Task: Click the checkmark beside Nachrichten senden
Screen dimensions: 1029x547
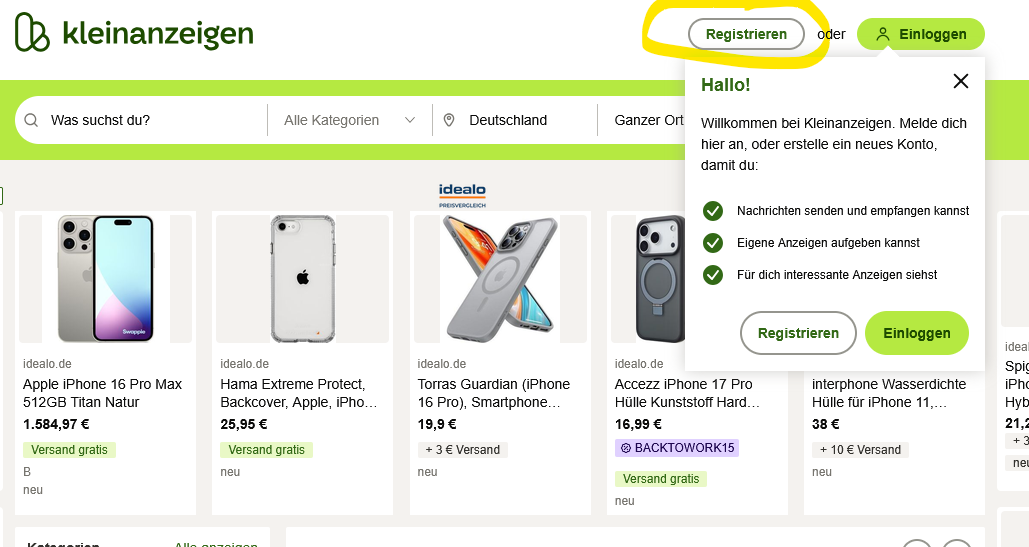Action: pyautogui.click(x=713, y=211)
